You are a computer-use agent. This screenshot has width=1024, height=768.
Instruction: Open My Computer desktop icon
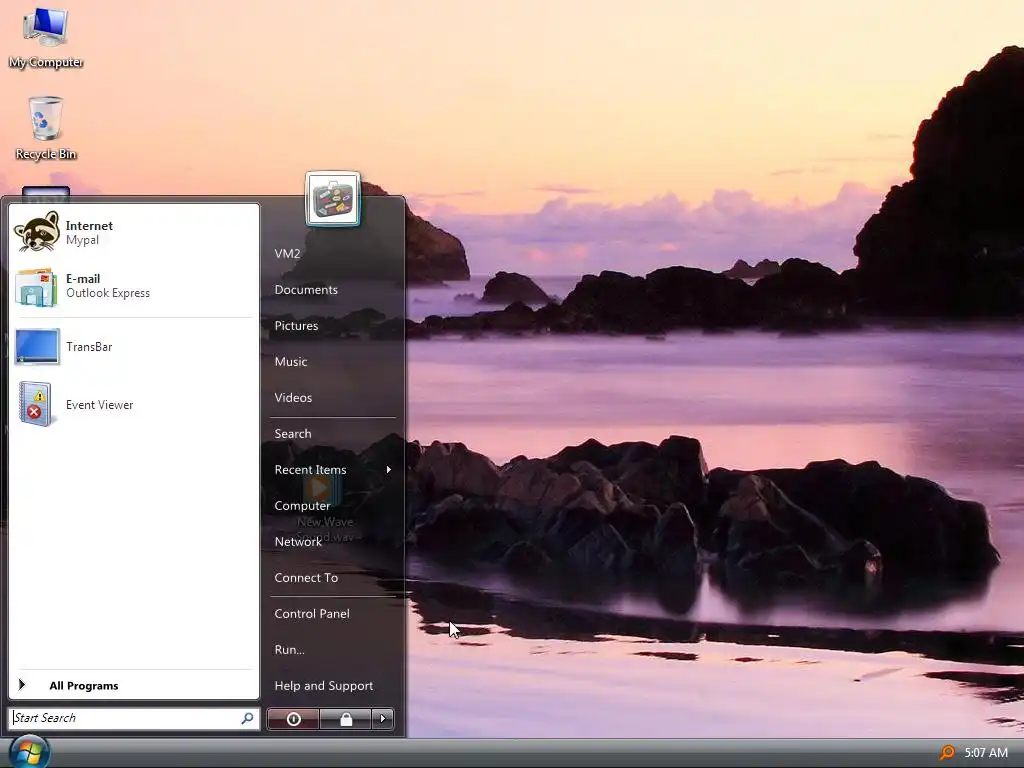coord(46,38)
